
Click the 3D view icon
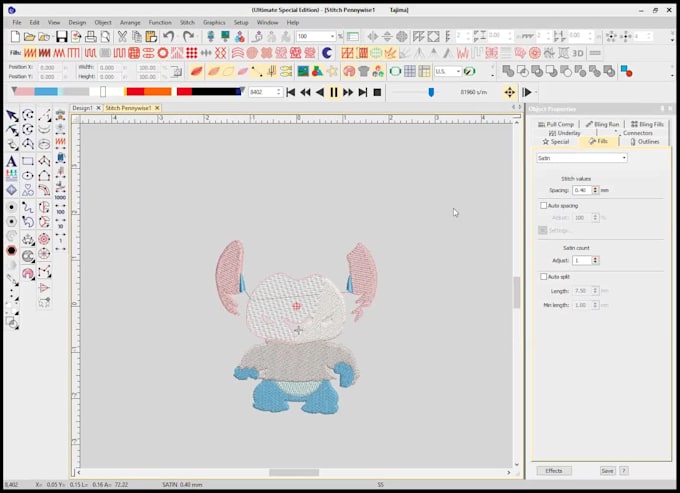pos(578,53)
